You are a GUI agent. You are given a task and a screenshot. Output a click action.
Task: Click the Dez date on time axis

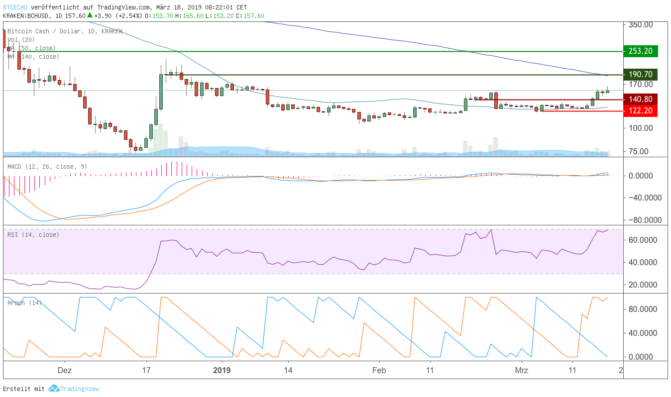(x=64, y=370)
